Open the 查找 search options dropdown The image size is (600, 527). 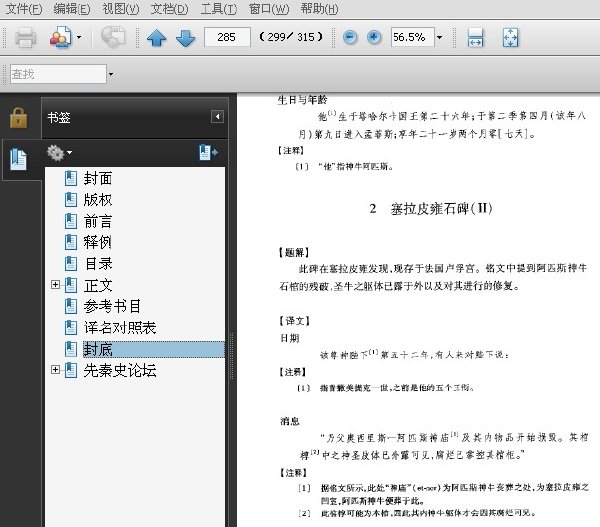click(x=111, y=74)
